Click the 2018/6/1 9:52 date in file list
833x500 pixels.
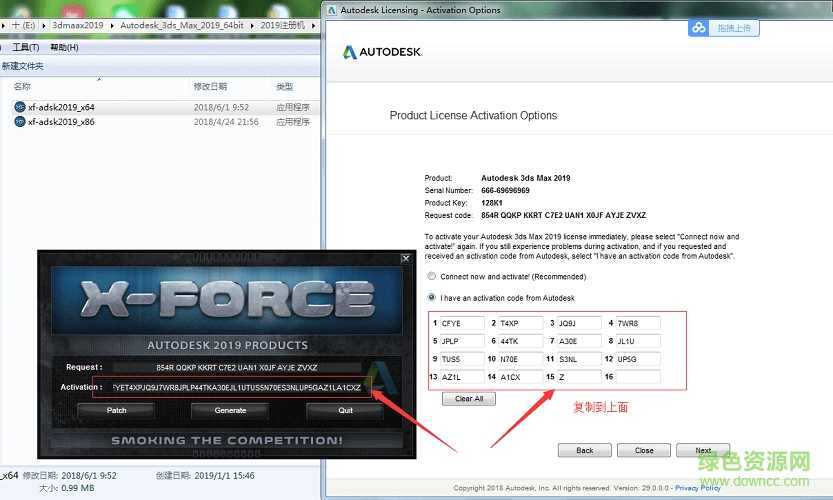[221, 107]
